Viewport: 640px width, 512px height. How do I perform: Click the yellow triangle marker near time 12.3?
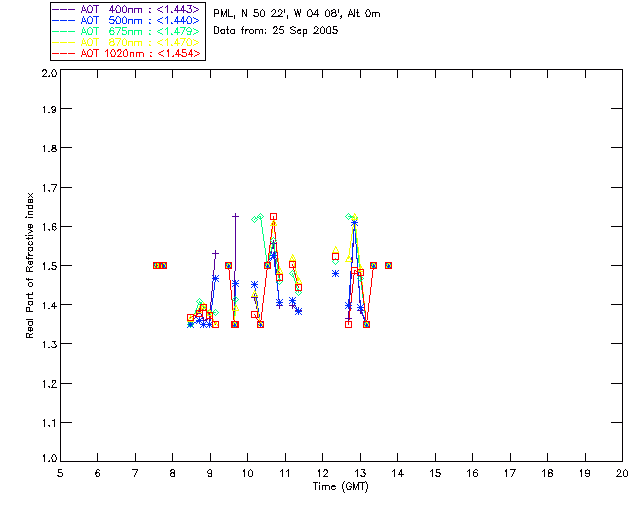point(336,250)
